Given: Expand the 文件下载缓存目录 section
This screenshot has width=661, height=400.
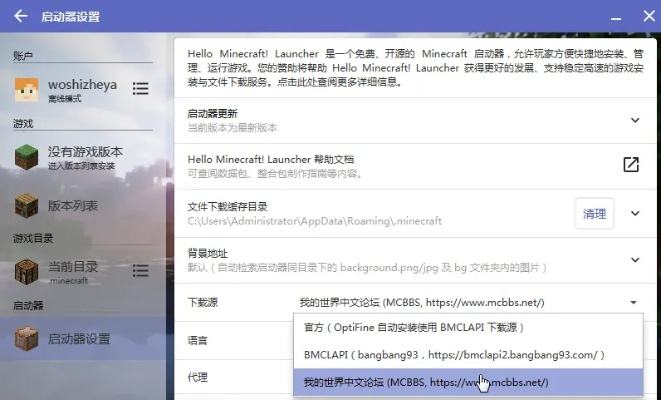Looking at the screenshot, I should pos(635,213).
